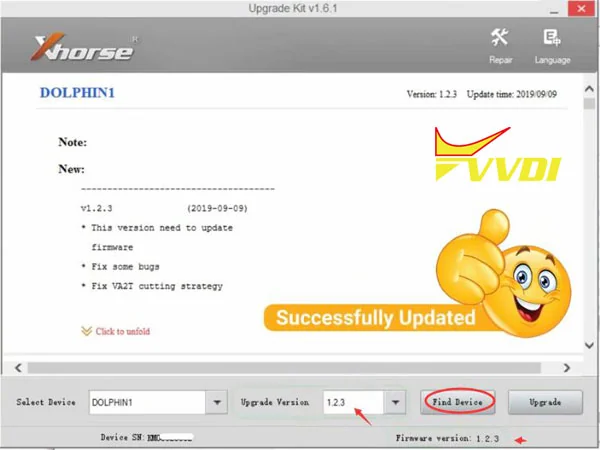The width and height of the screenshot is (600, 450).
Task: Click 'Firmware version: 1.2.3' status text
Action: click(447, 439)
